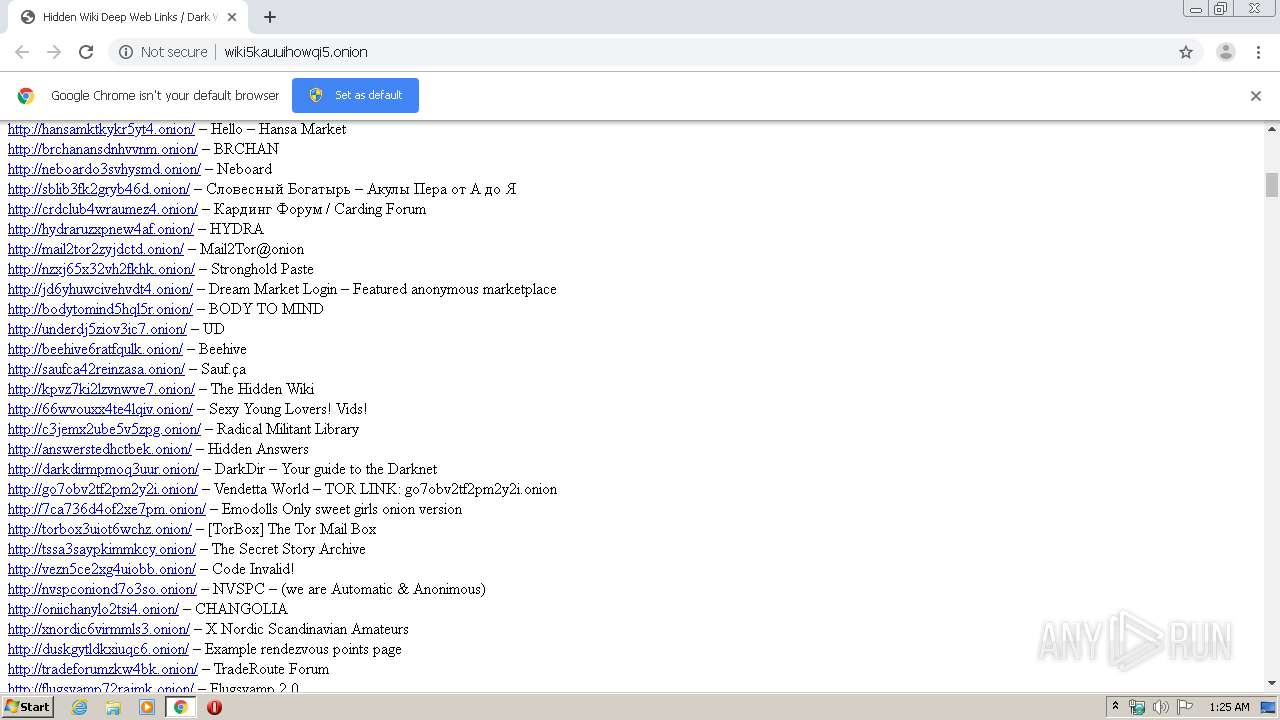
Task: Open the tssa3saypkimmkcy.onion link
Action: click(x=102, y=549)
